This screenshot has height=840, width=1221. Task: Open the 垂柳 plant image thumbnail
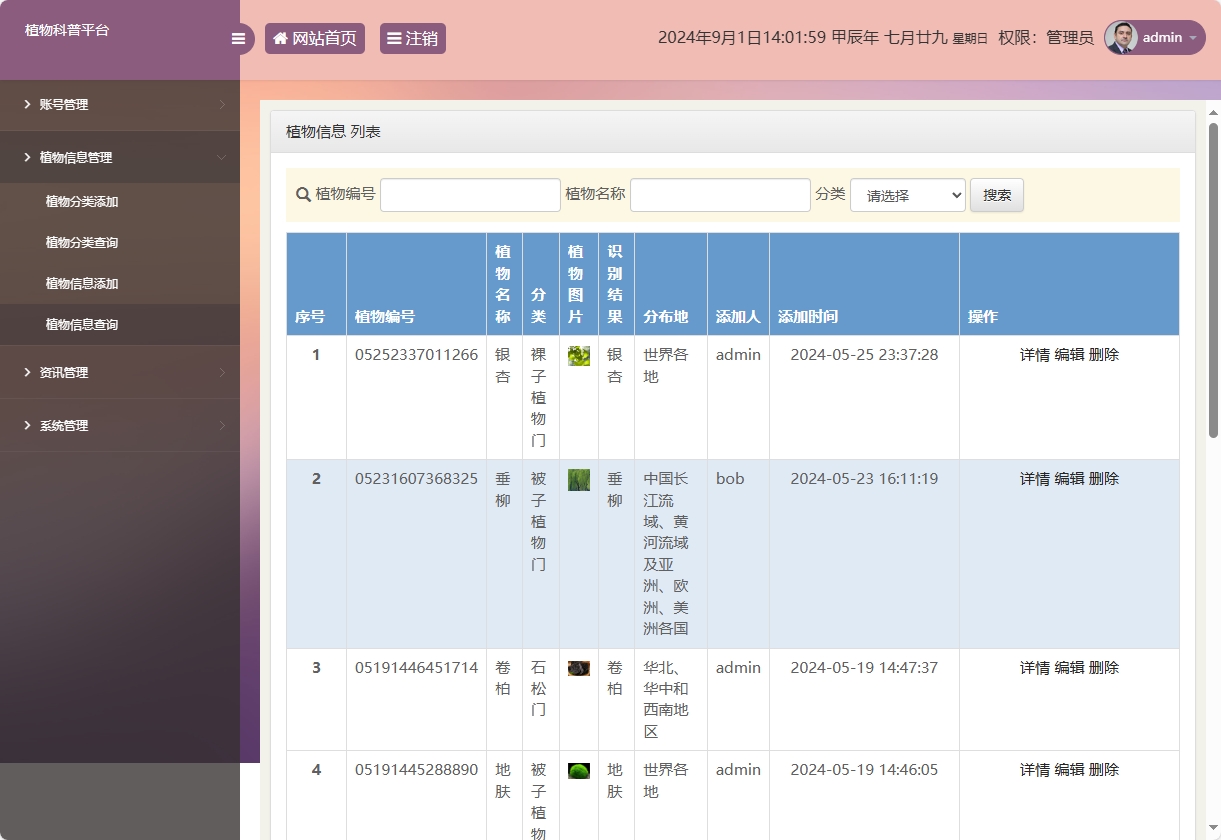579,480
